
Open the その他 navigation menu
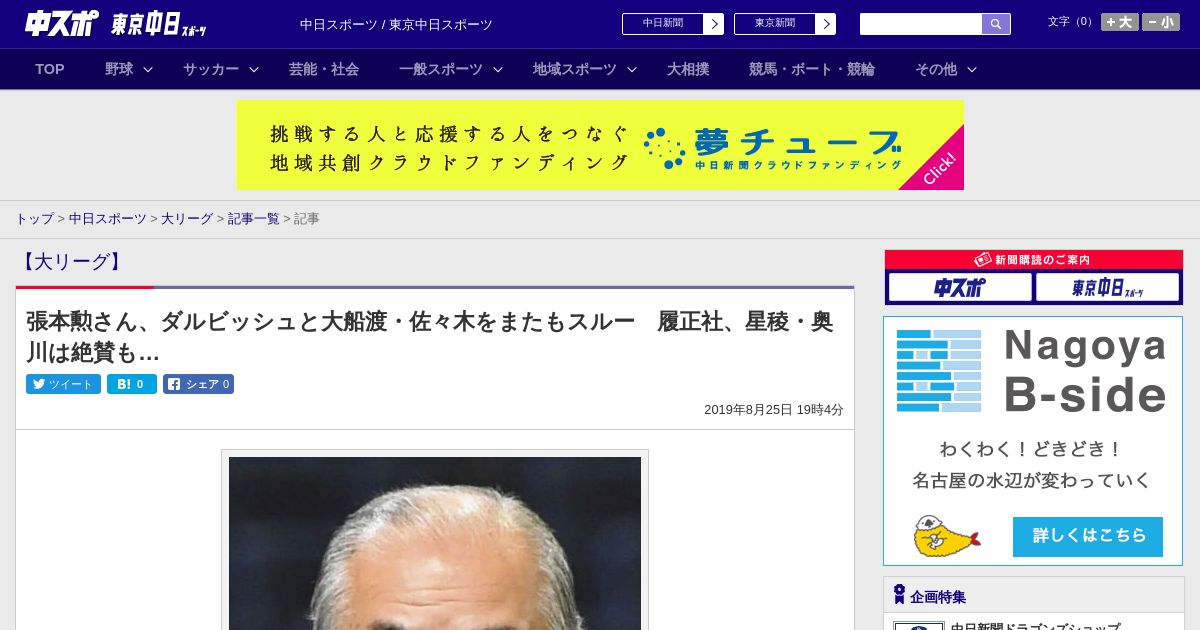coord(936,69)
